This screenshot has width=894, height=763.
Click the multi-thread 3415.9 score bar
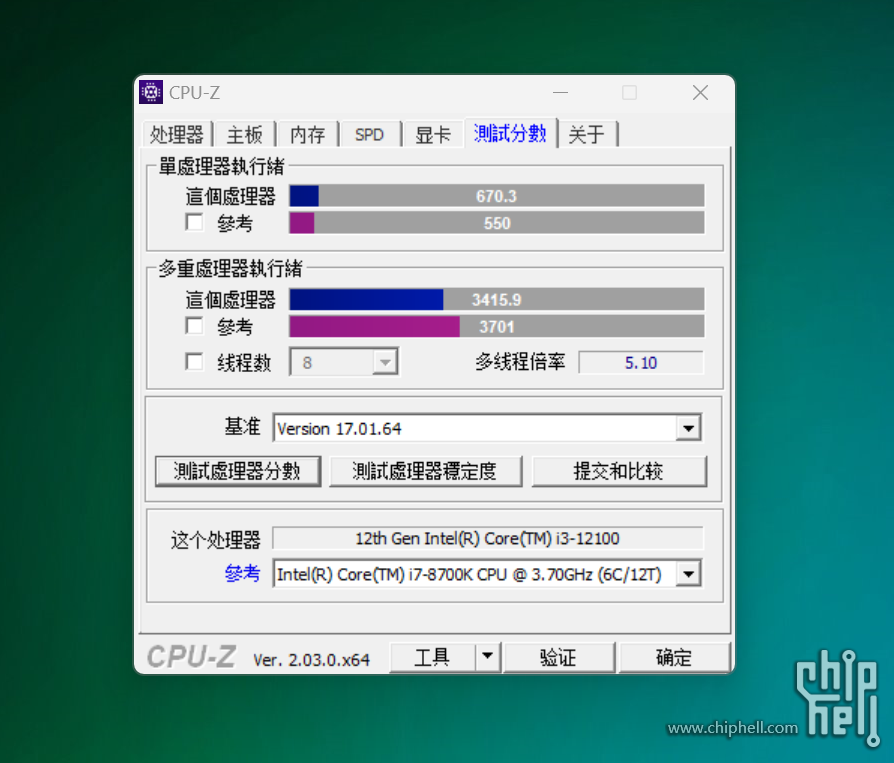coord(497,299)
